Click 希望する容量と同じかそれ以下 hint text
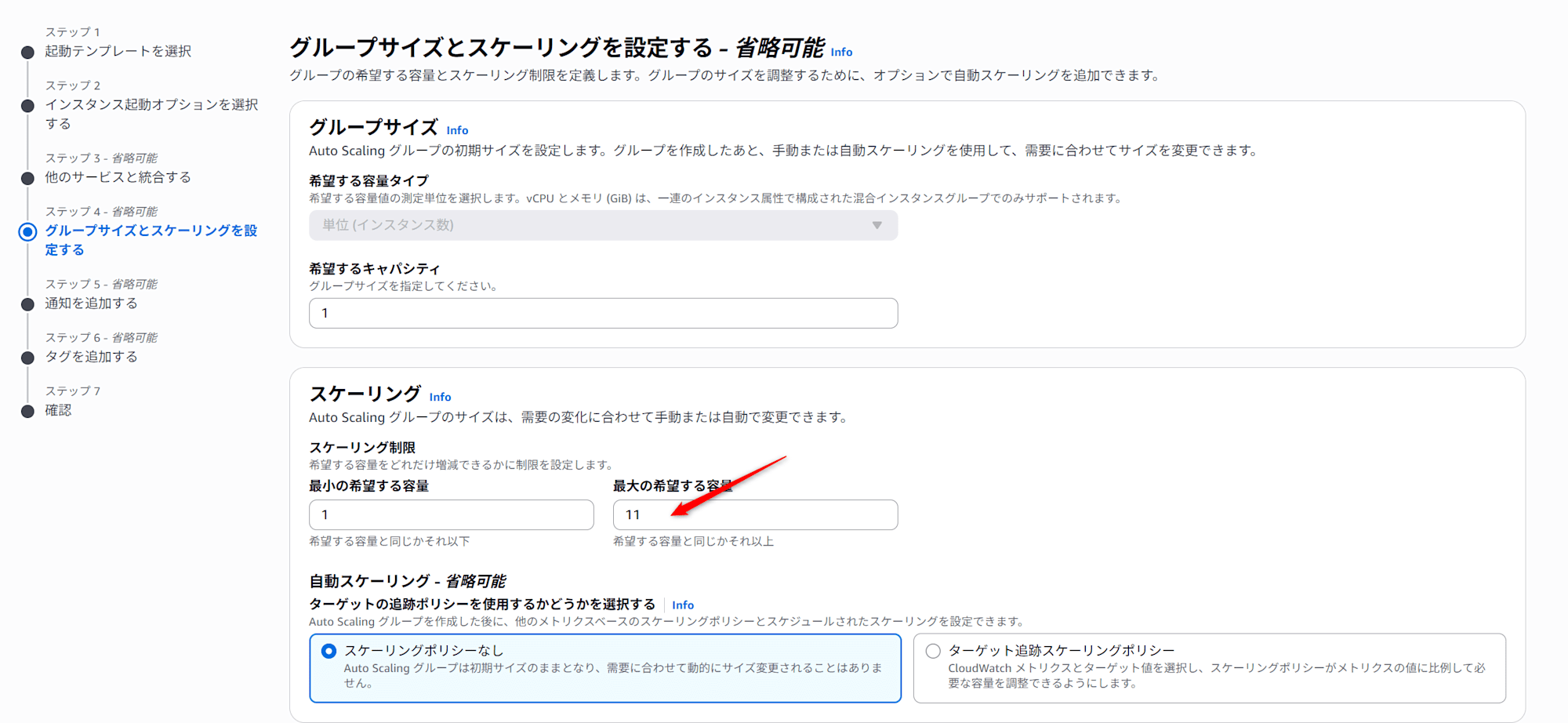 coord(389,541)
